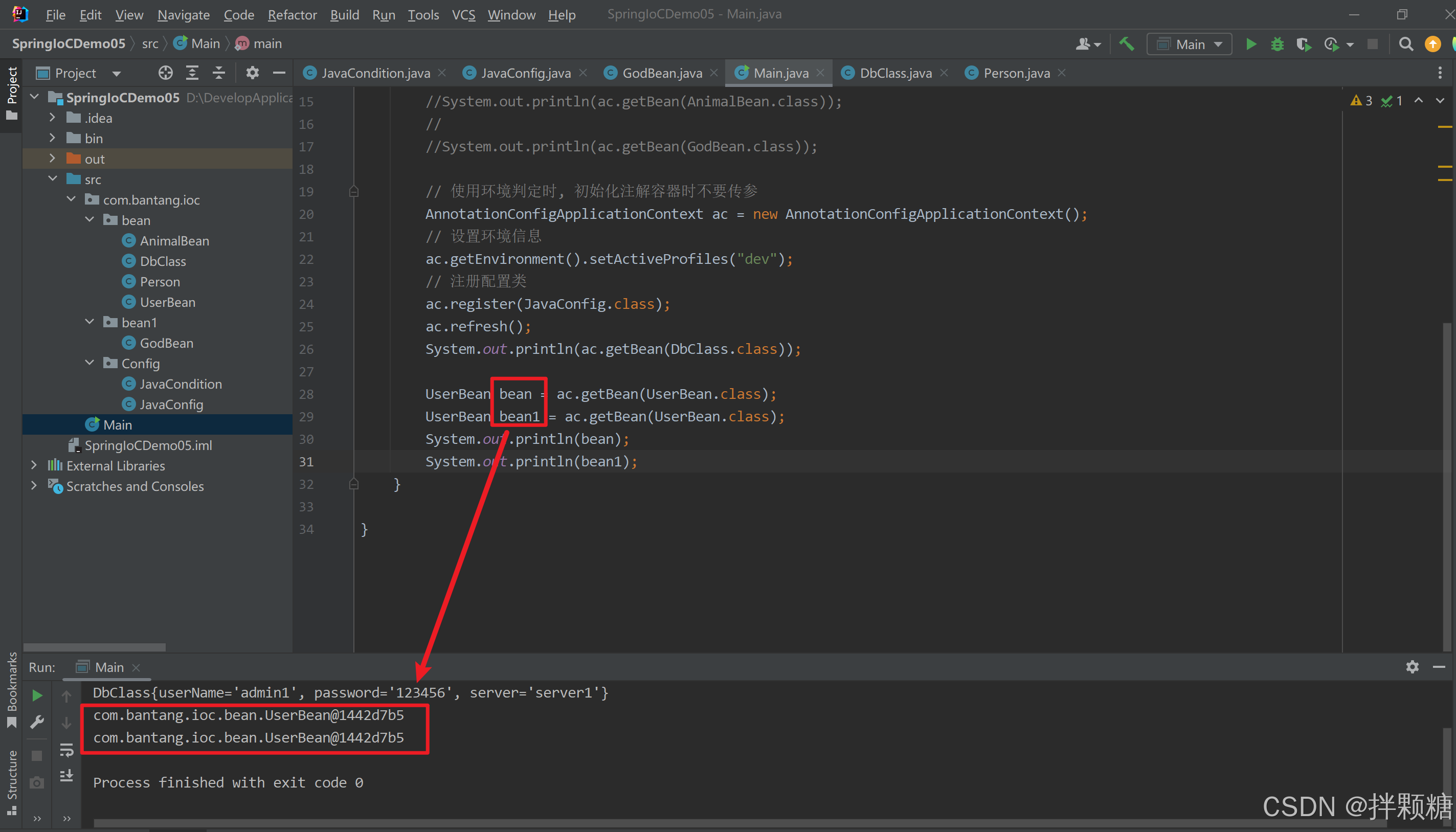Toggle soft-wrap in Run console

(66, 750)
